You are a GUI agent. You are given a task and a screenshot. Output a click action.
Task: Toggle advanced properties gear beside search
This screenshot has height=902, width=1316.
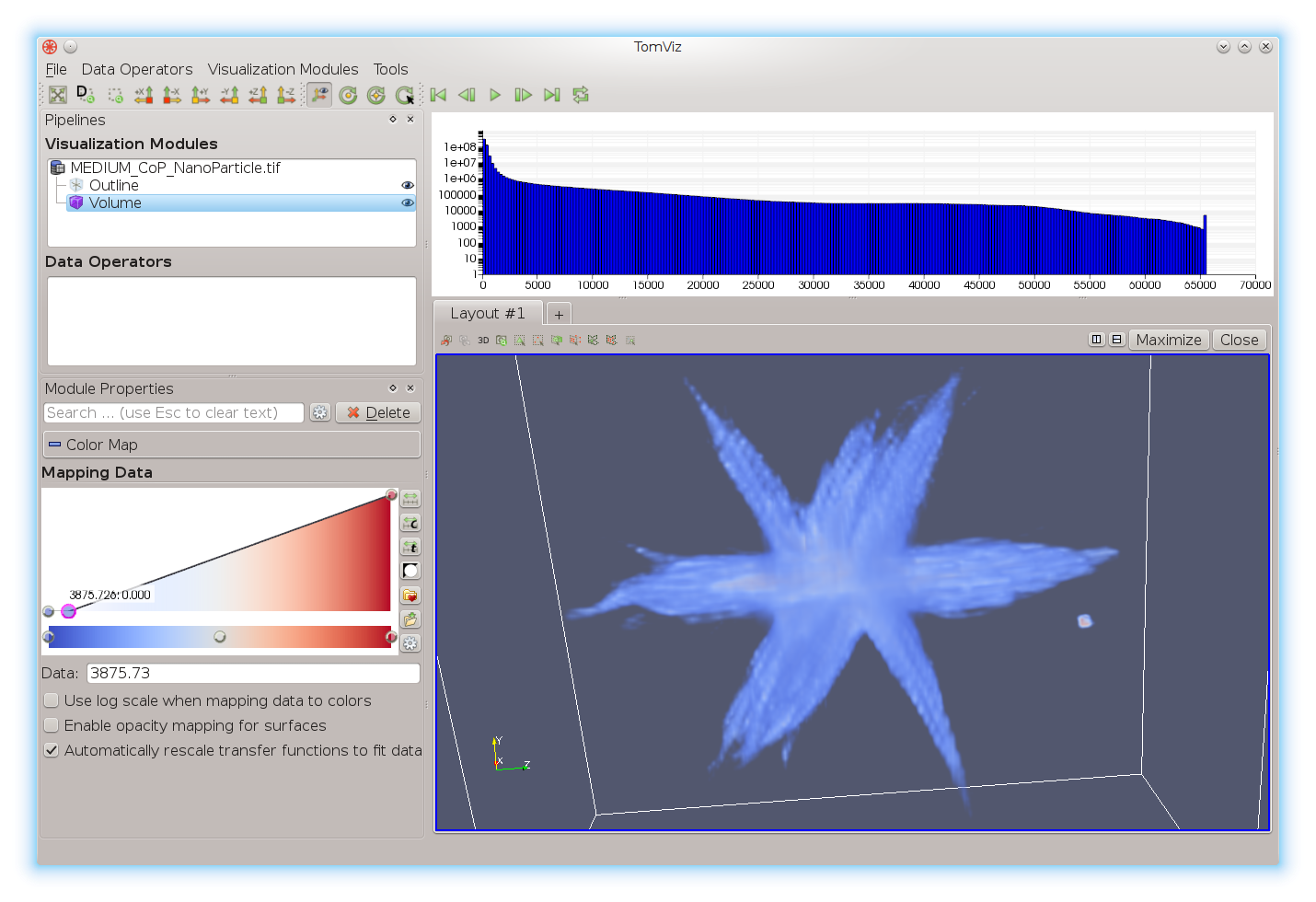click(x=319, y=412)
